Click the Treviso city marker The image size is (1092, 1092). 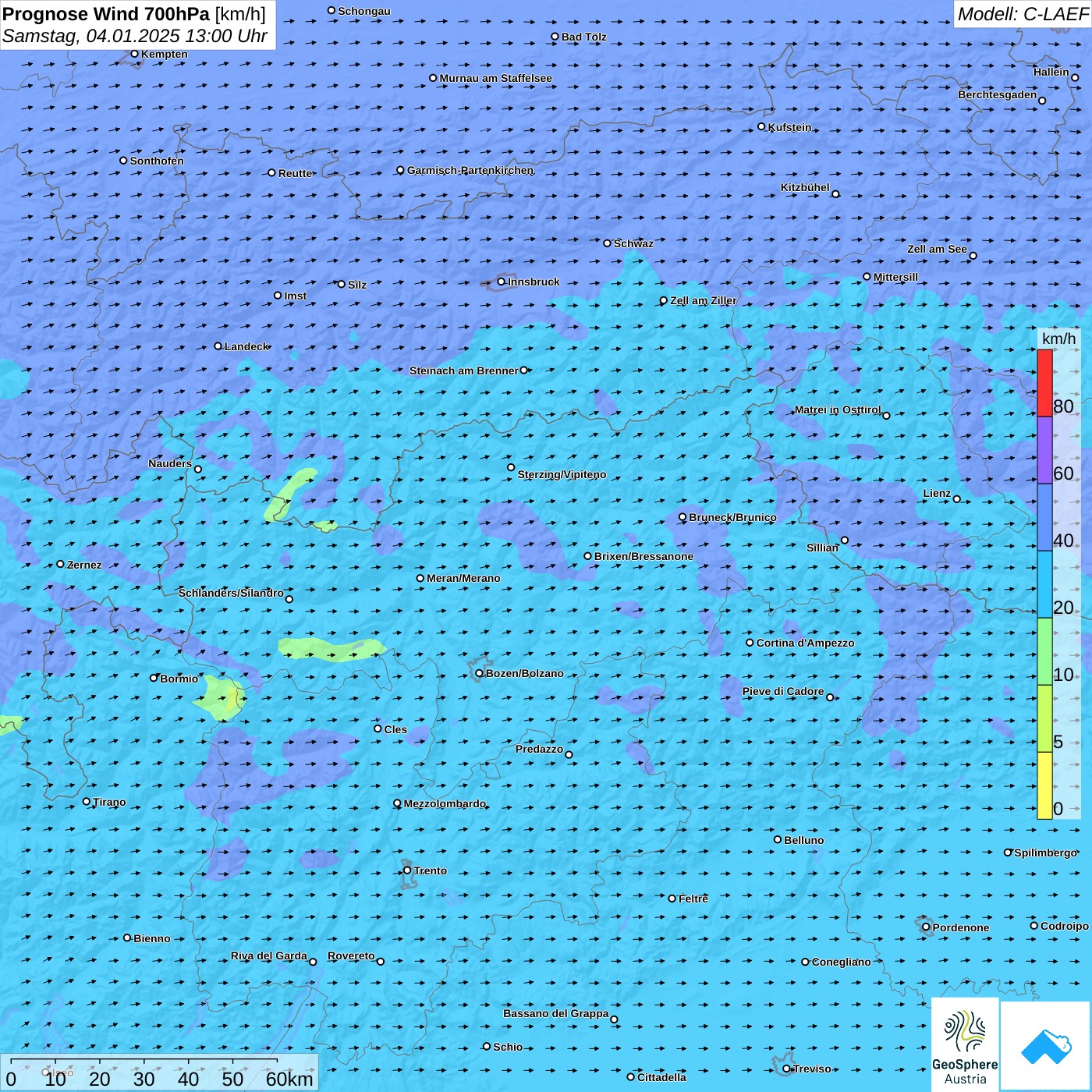click(787, 1069)
